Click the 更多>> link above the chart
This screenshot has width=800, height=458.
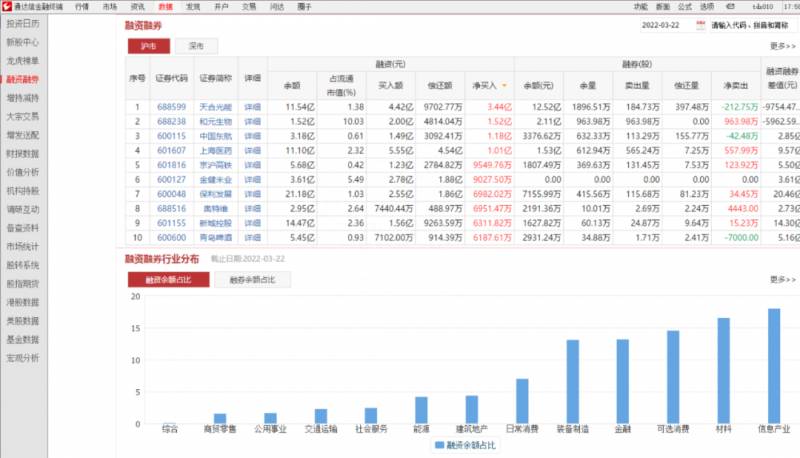[x=783, y=279]
